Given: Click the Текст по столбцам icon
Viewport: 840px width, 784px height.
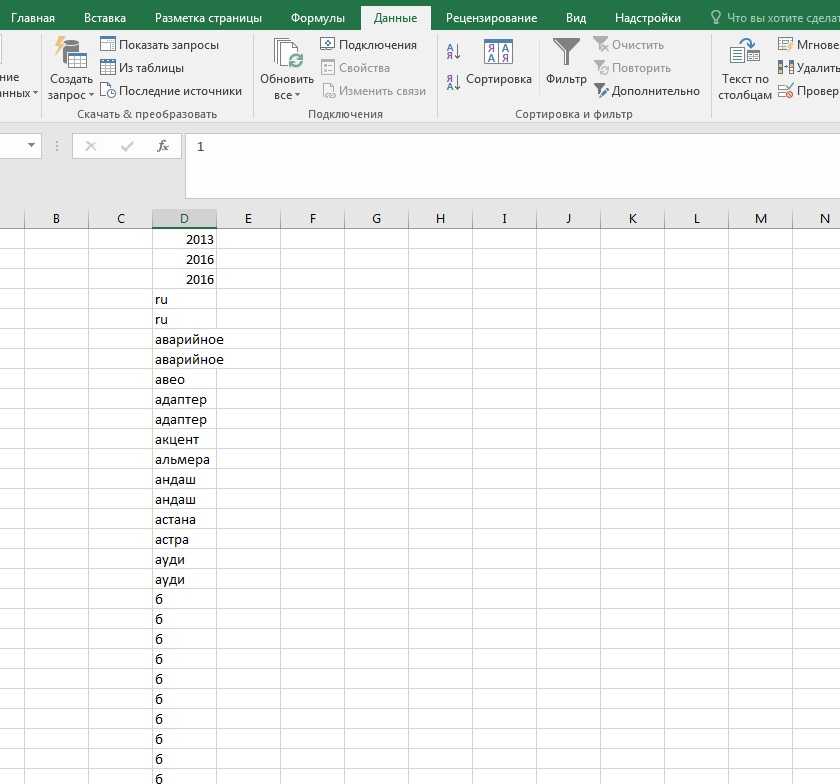Looking at the screenshot, I should (x=745, y=68).
